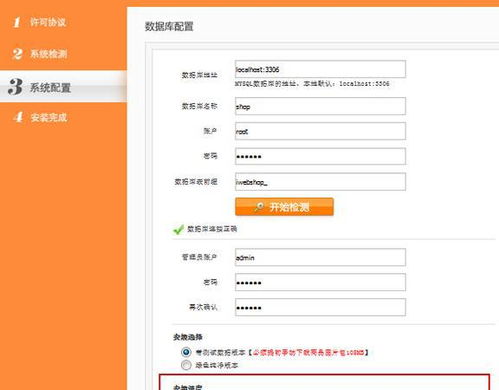Screen dimensions: 499x390
Task: Click the pure clean version option label
Action: pos(217,365)
